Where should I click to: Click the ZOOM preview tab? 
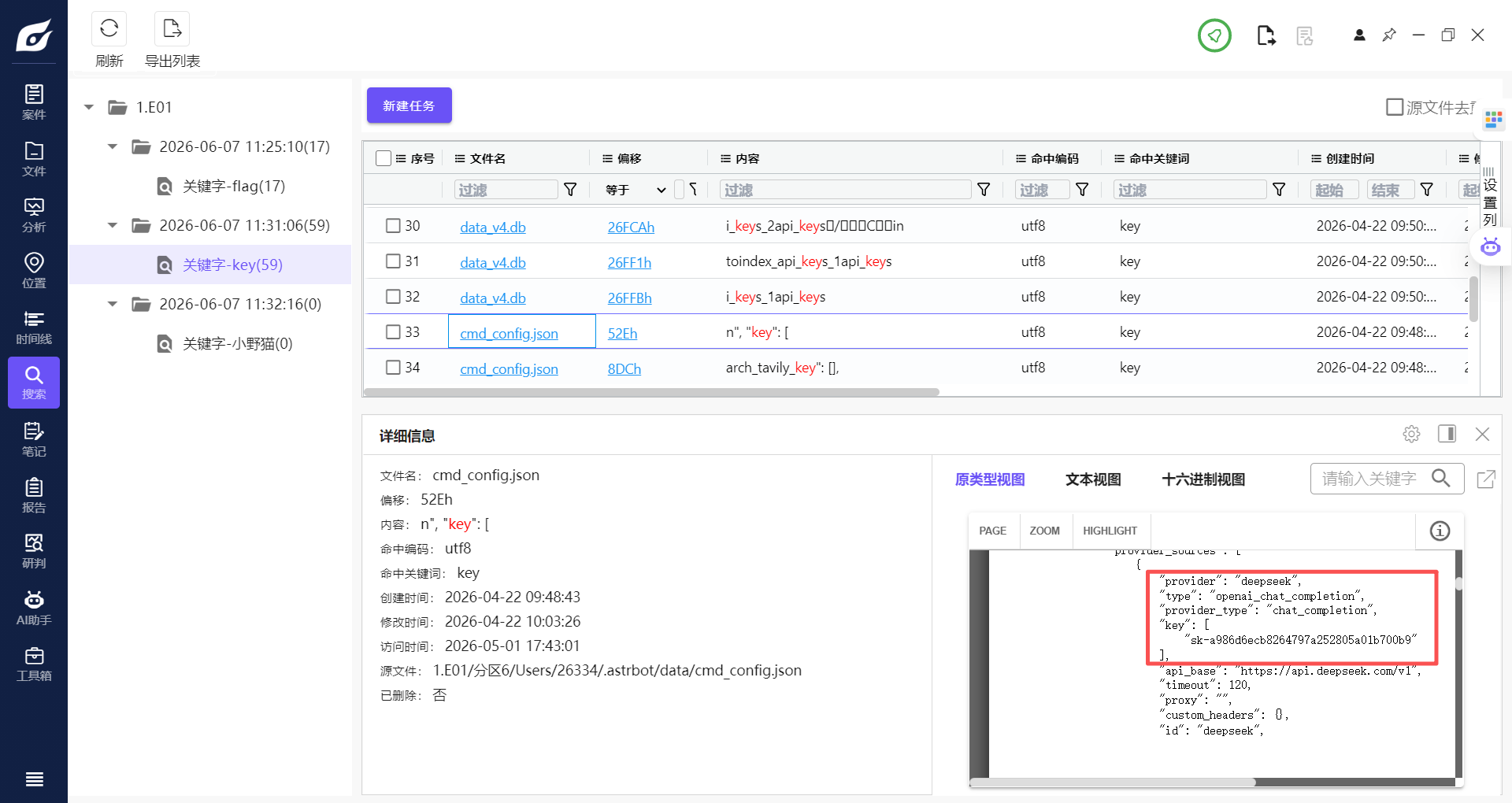point(1044,531)
